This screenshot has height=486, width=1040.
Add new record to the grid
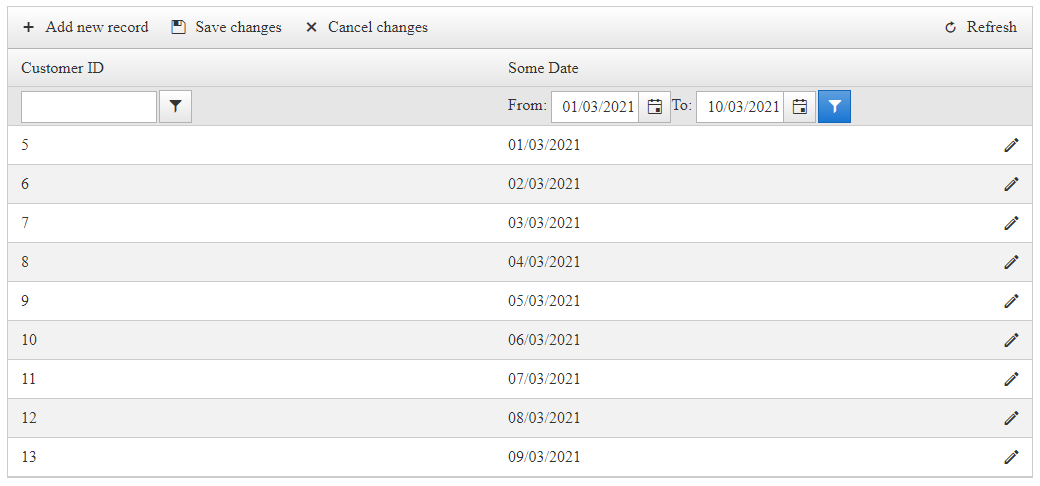click(86, 27)
